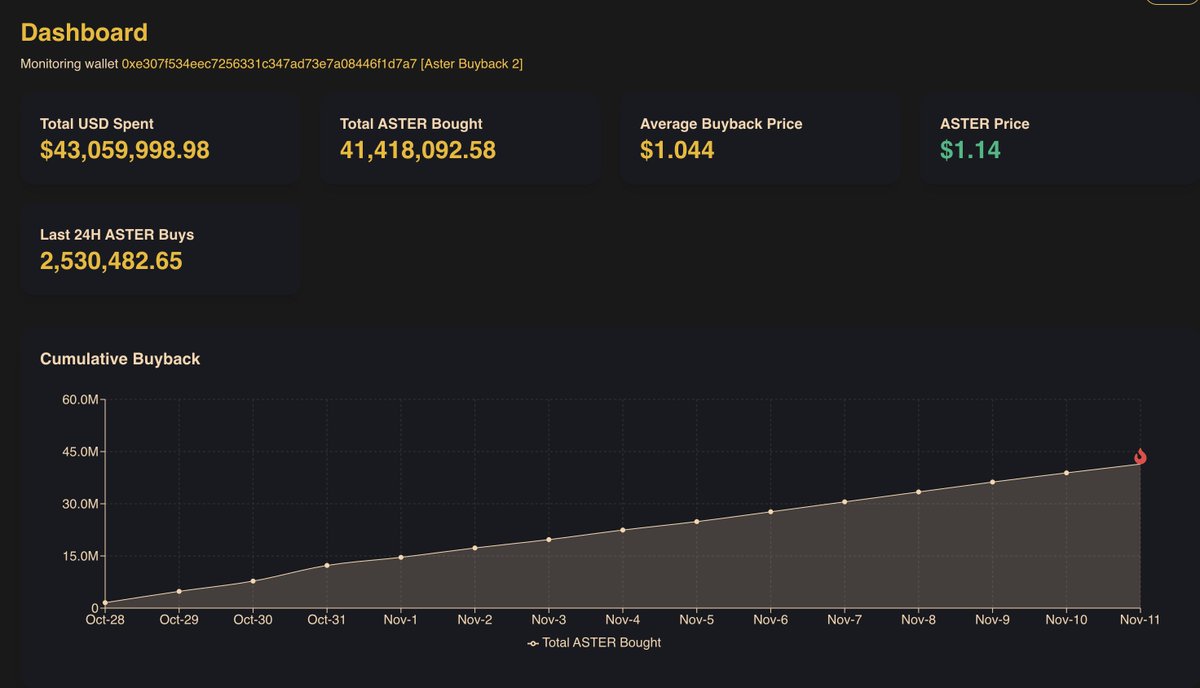Click the Nov-1 data point
The height and width of the screenshot is (688, 1200).
coord(401,557)
